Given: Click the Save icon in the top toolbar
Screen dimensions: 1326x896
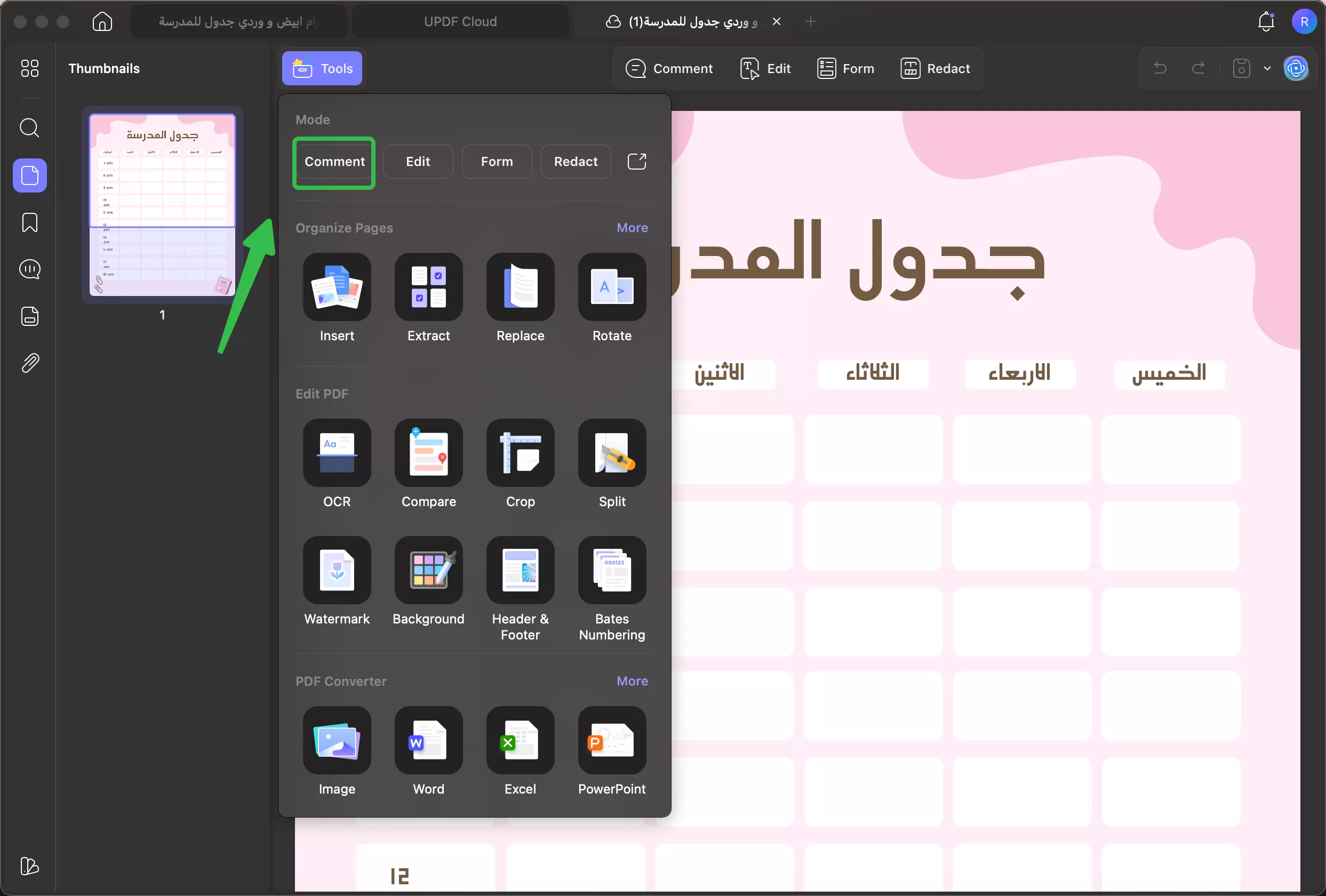Looking at the screenshot, I should (x=1241, y=68).
